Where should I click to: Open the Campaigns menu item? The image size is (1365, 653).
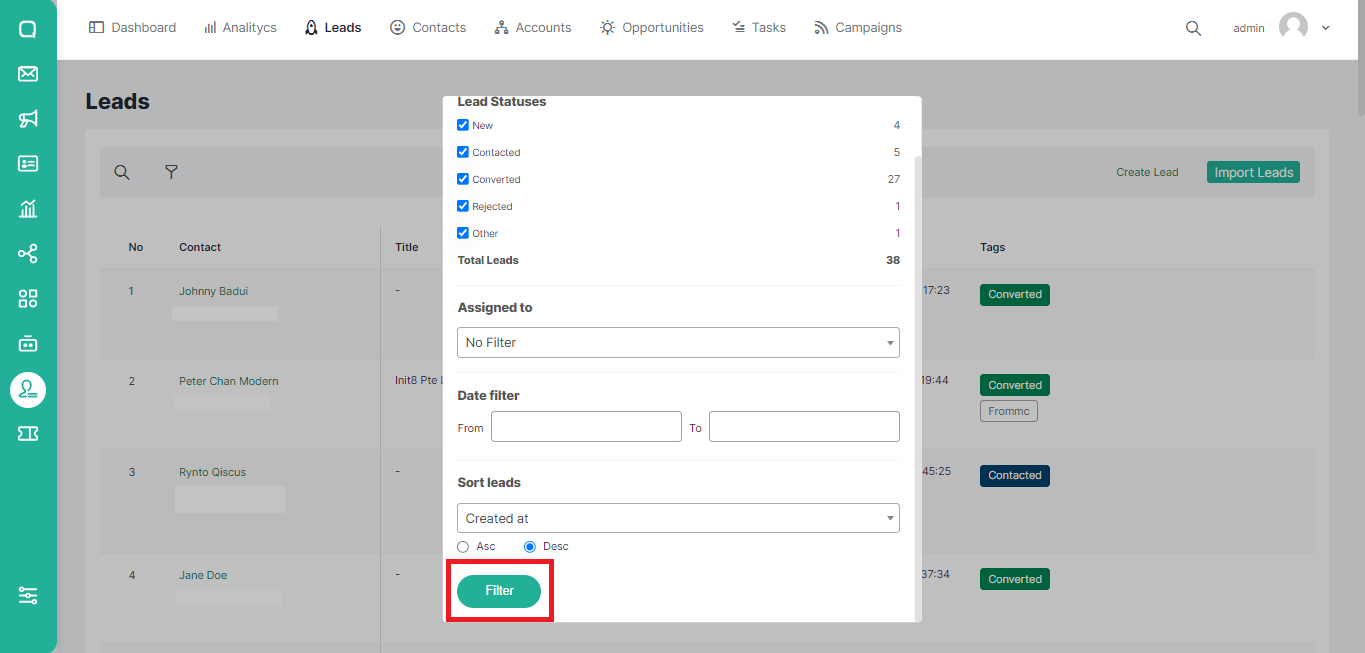858,28
